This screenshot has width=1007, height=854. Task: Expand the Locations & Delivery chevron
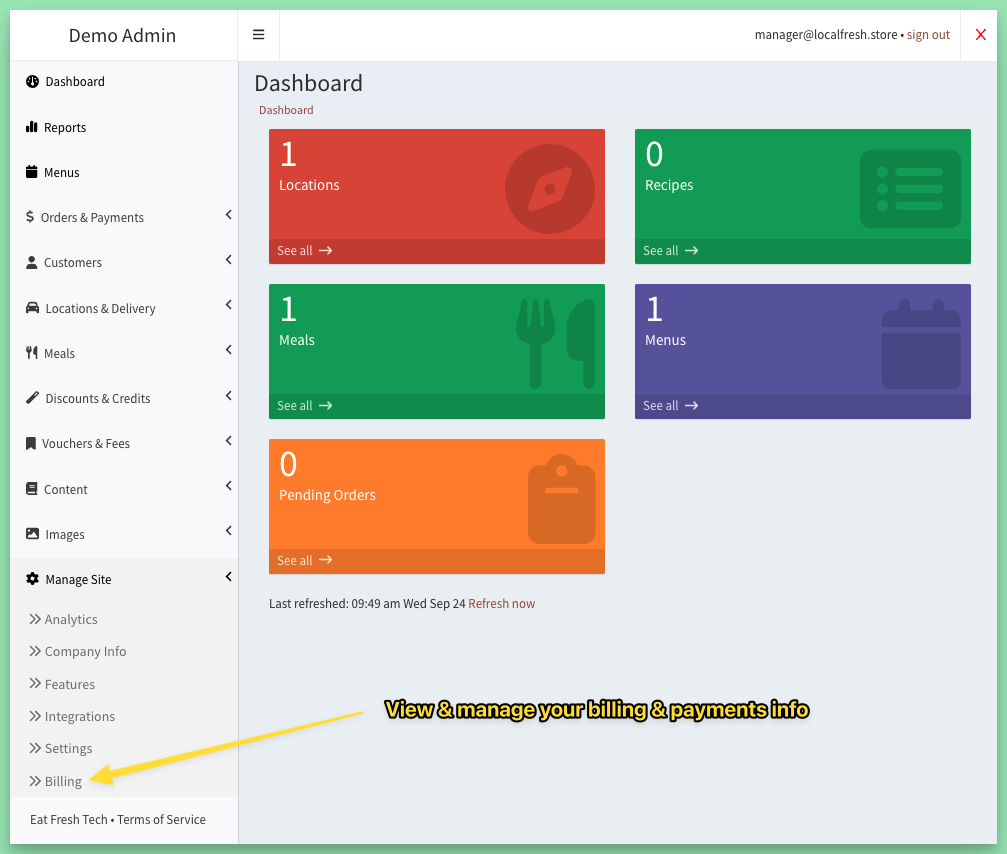[x=229, y=305]
